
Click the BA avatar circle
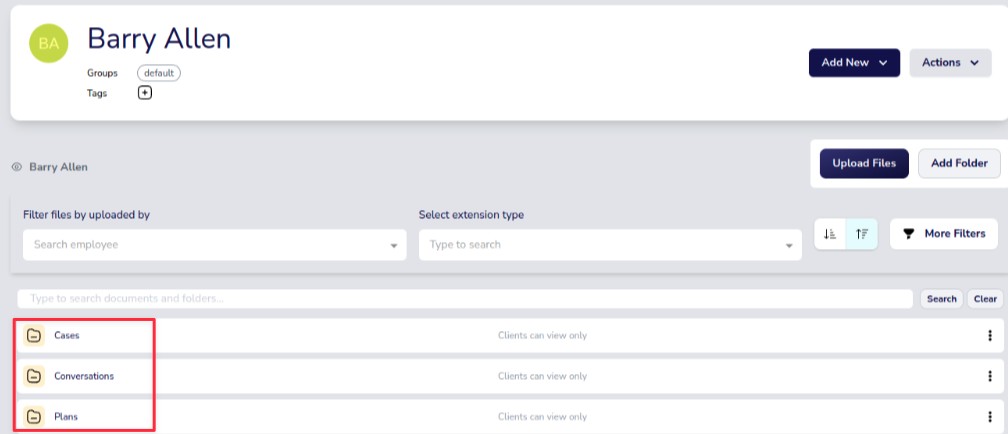[x=49, y=43]
